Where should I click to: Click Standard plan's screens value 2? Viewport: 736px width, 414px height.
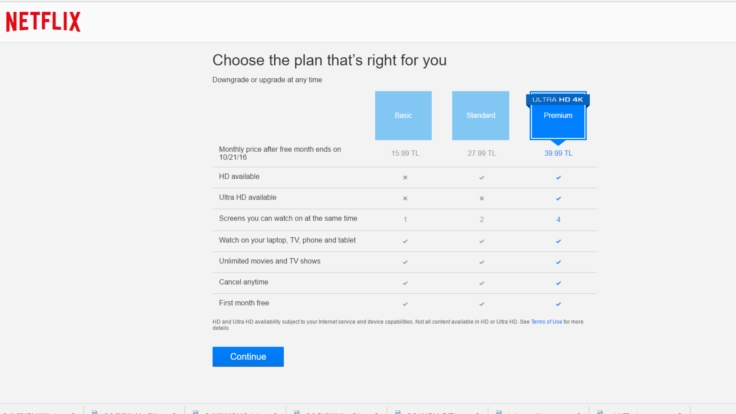[482, 220]
